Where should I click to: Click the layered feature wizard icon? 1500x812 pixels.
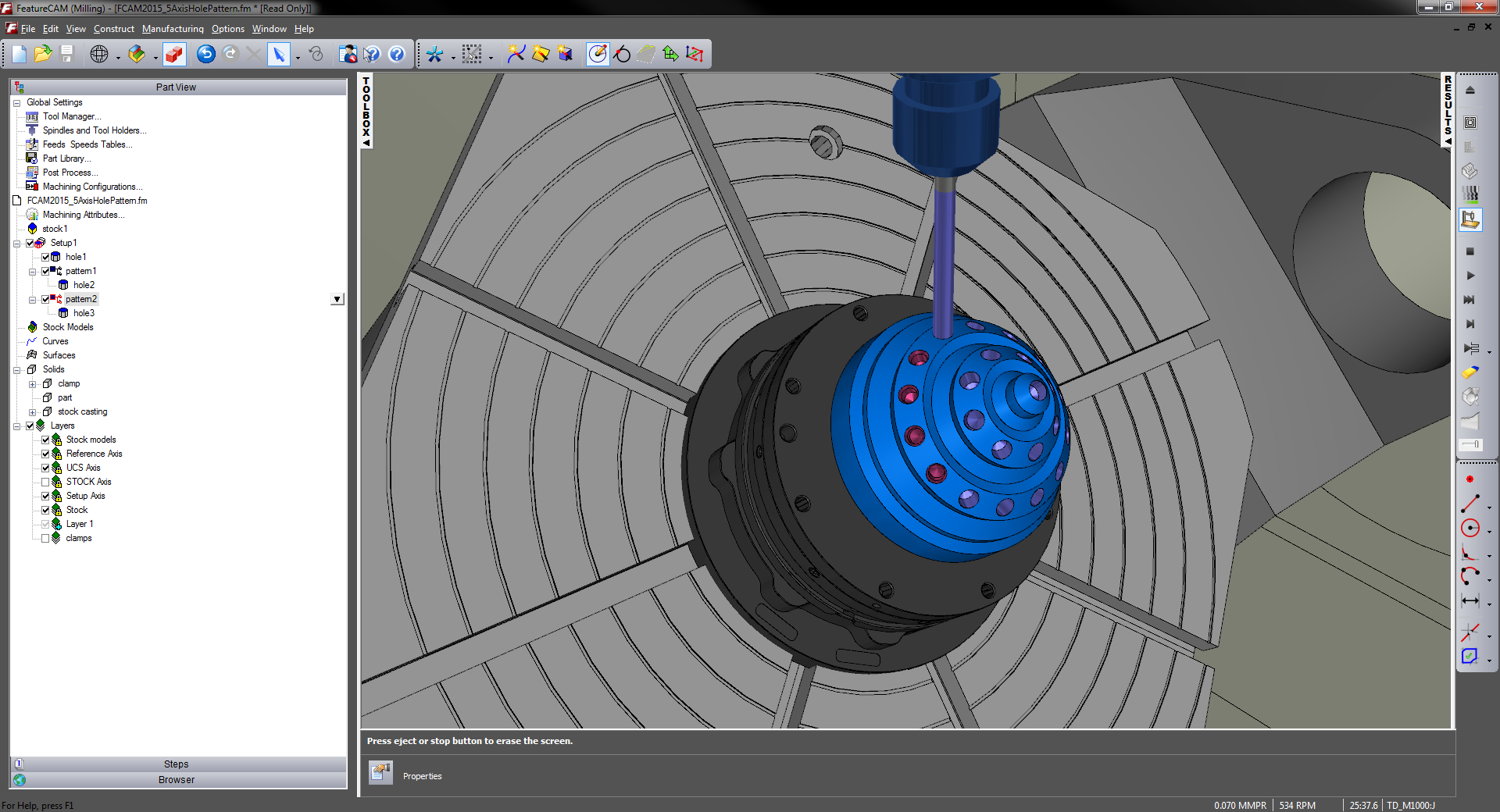pyautogui.click(x=137, y=54)
